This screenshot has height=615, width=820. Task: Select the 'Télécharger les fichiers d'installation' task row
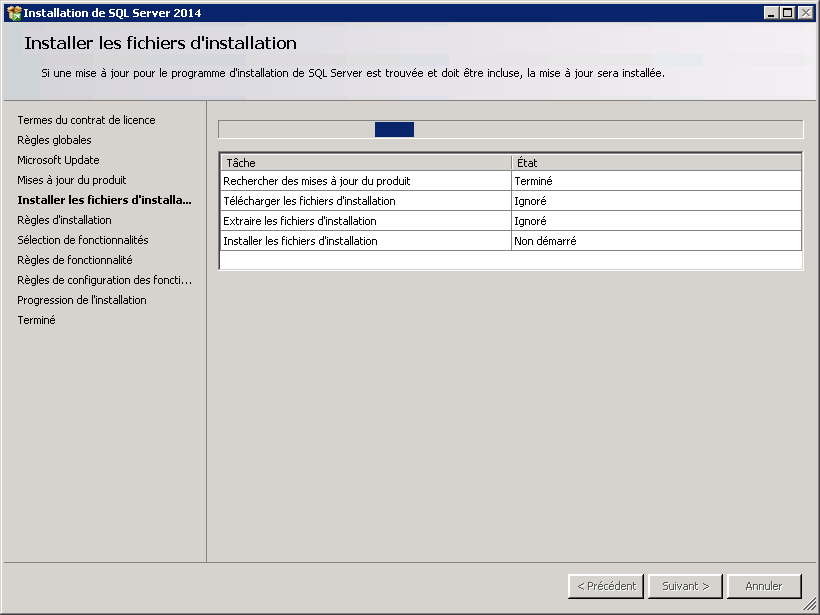click(x=365, y=201)
